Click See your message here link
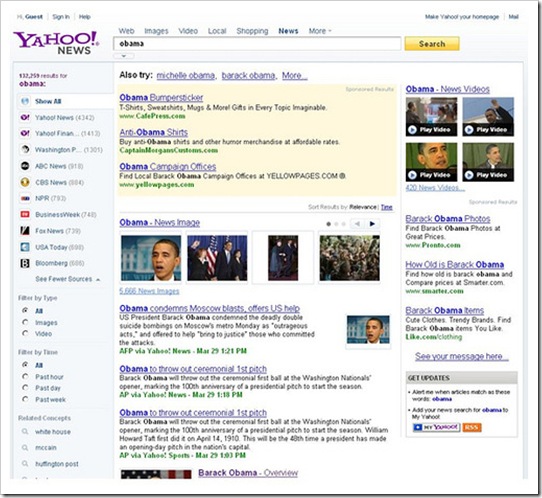Image resolution: width=542 pixels, height=498 pixels. (x=461, y=356)
